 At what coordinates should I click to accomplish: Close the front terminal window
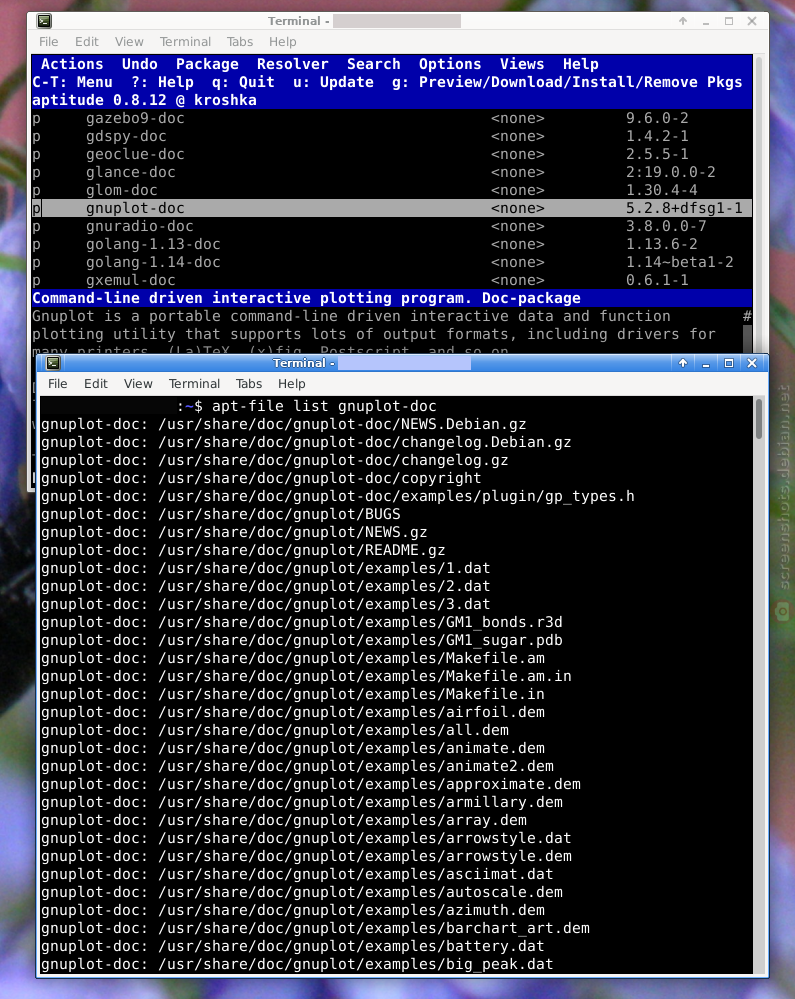click(x=752, y=363)
